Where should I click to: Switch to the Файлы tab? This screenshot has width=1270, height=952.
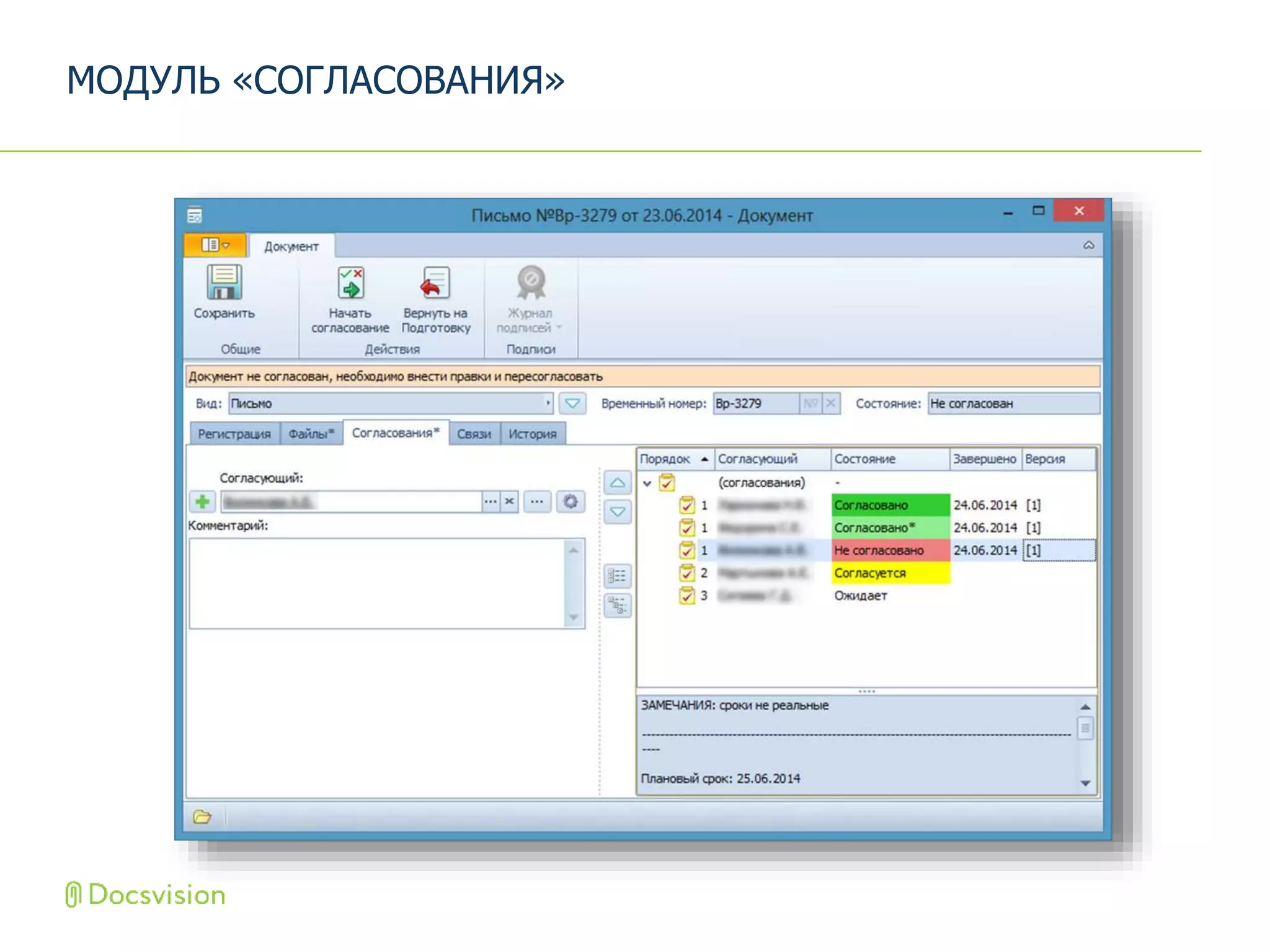[x=311, y=434]
